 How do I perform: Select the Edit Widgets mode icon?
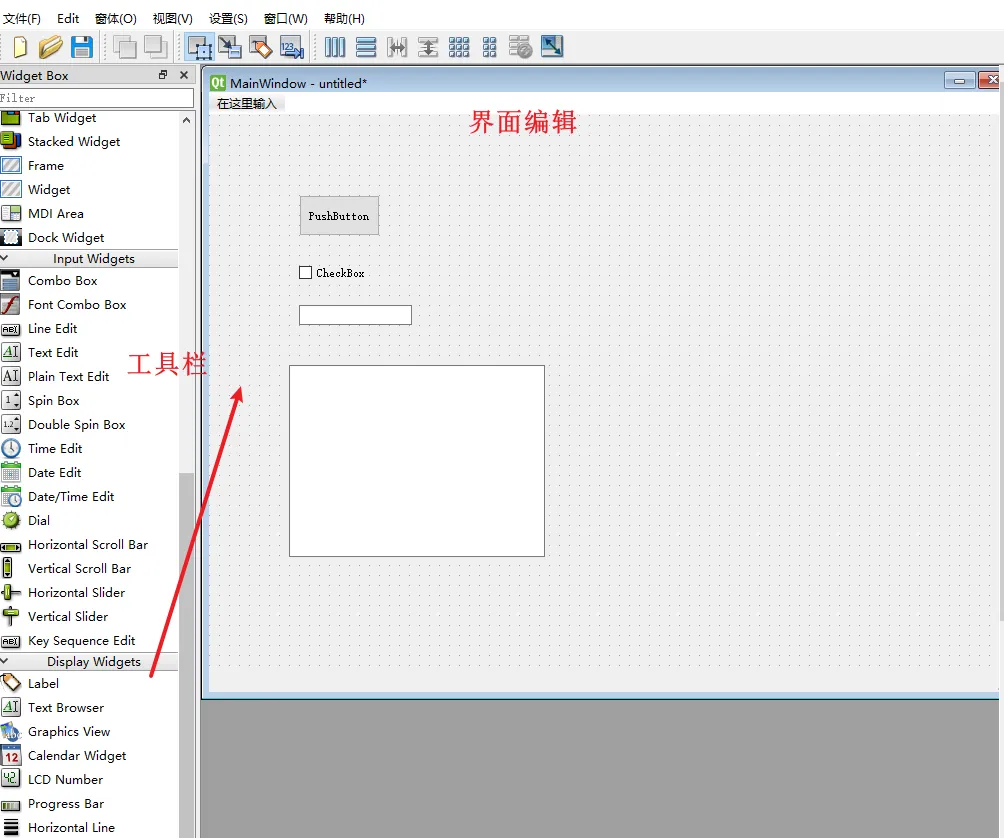click(199, 47)
